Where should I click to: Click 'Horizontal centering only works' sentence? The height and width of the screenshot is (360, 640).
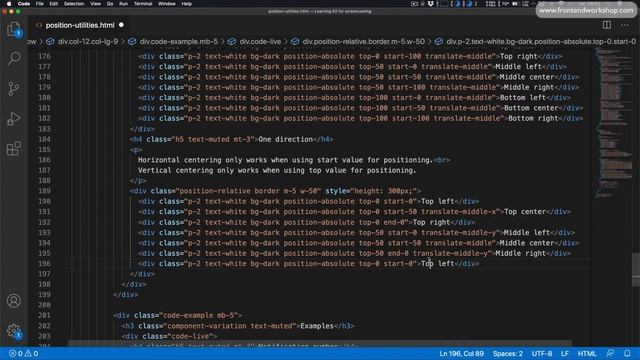click(285, 160)
